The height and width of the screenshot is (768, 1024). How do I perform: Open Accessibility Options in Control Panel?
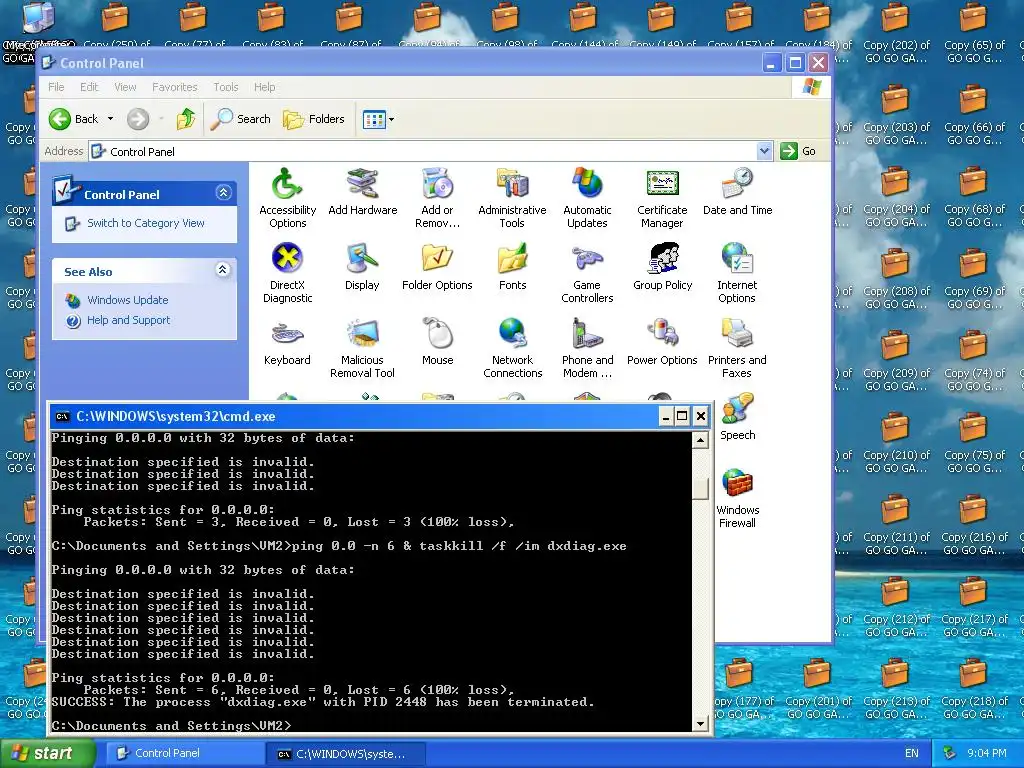tap(287, 198)
